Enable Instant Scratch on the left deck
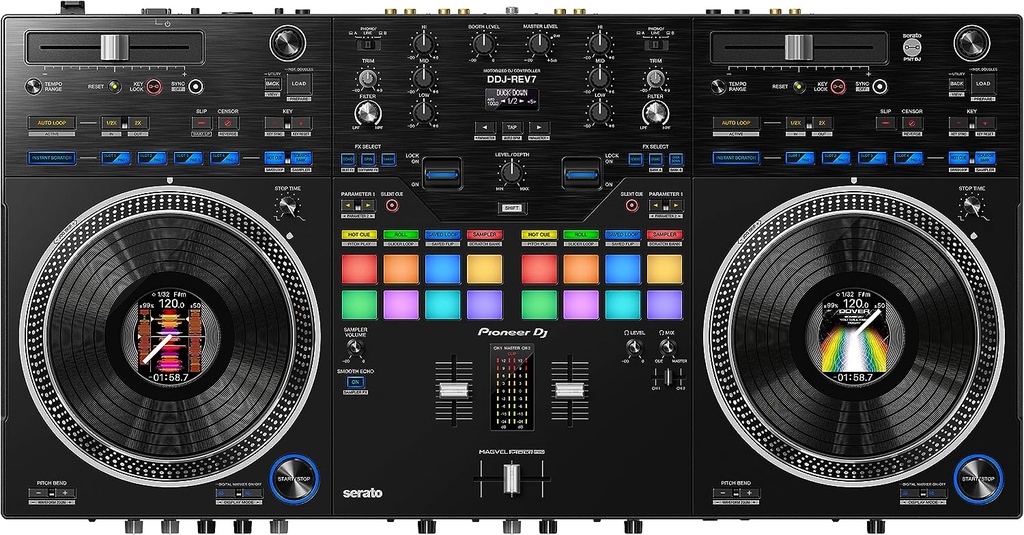The height and width of the screenshot is (535, 1024). click(52, 158)
